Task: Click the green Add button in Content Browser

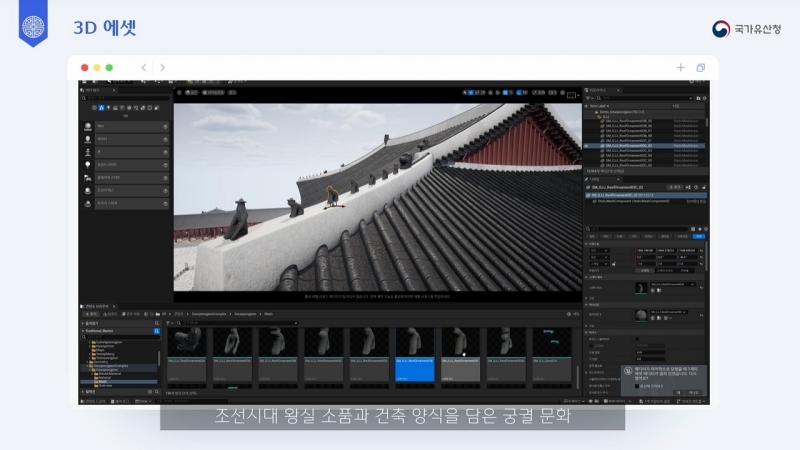Action: coord(92,314)
